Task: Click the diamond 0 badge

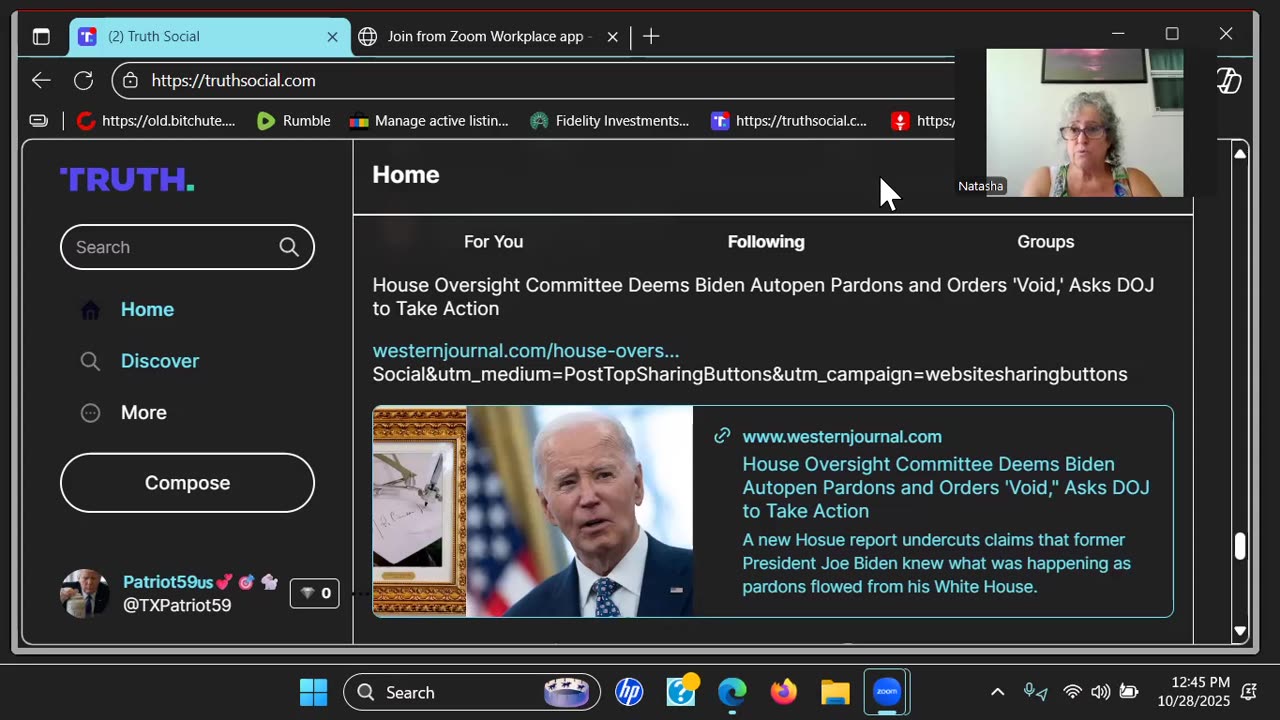Action: 314,594
